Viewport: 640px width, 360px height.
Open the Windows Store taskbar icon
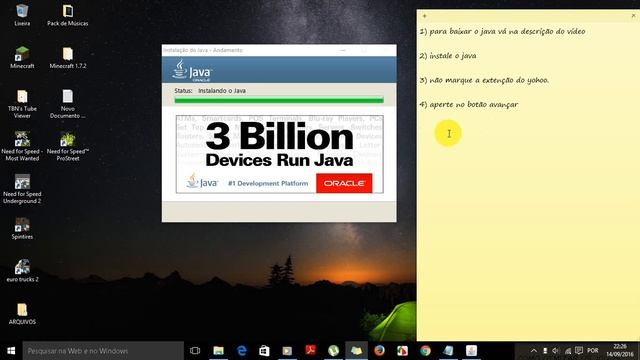pyautogui.click(x=264, y=351)
